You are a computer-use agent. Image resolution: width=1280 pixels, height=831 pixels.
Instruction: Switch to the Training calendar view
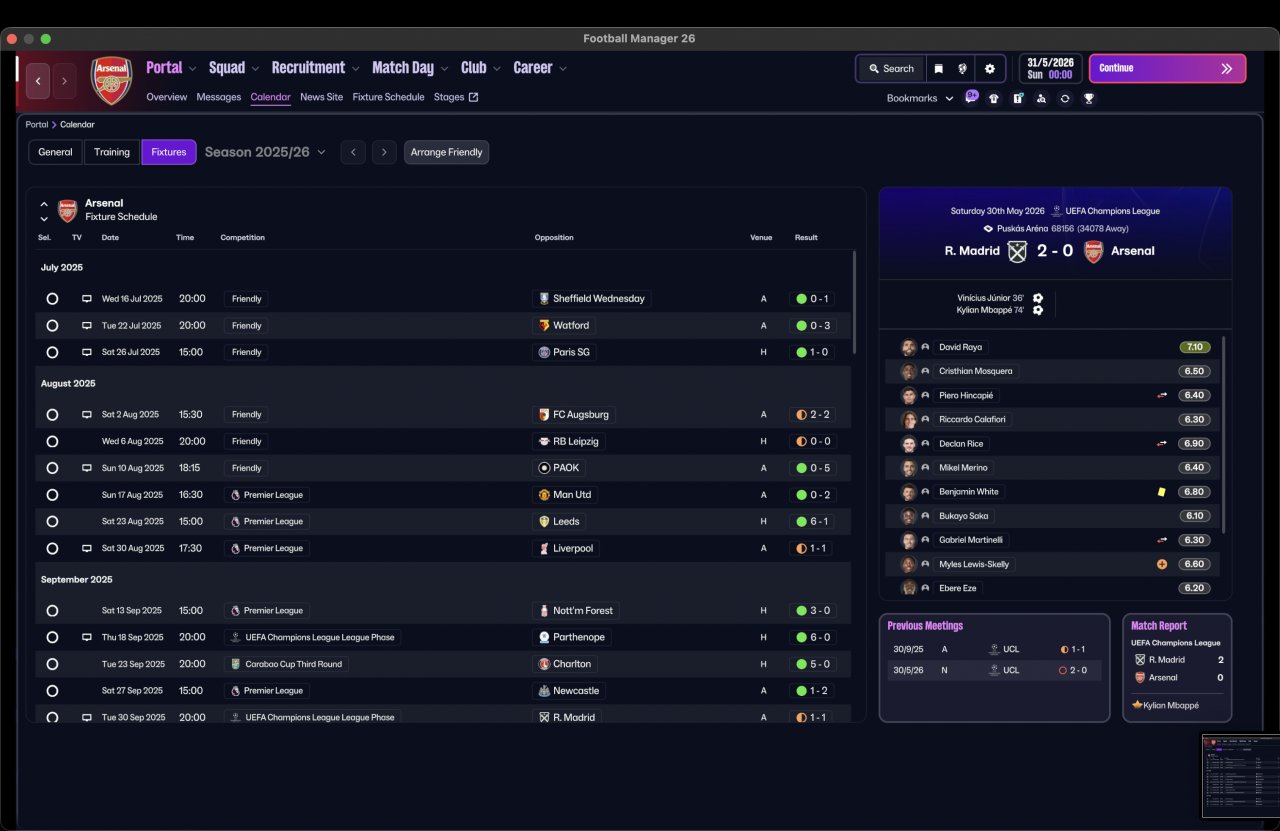[112, 152]
